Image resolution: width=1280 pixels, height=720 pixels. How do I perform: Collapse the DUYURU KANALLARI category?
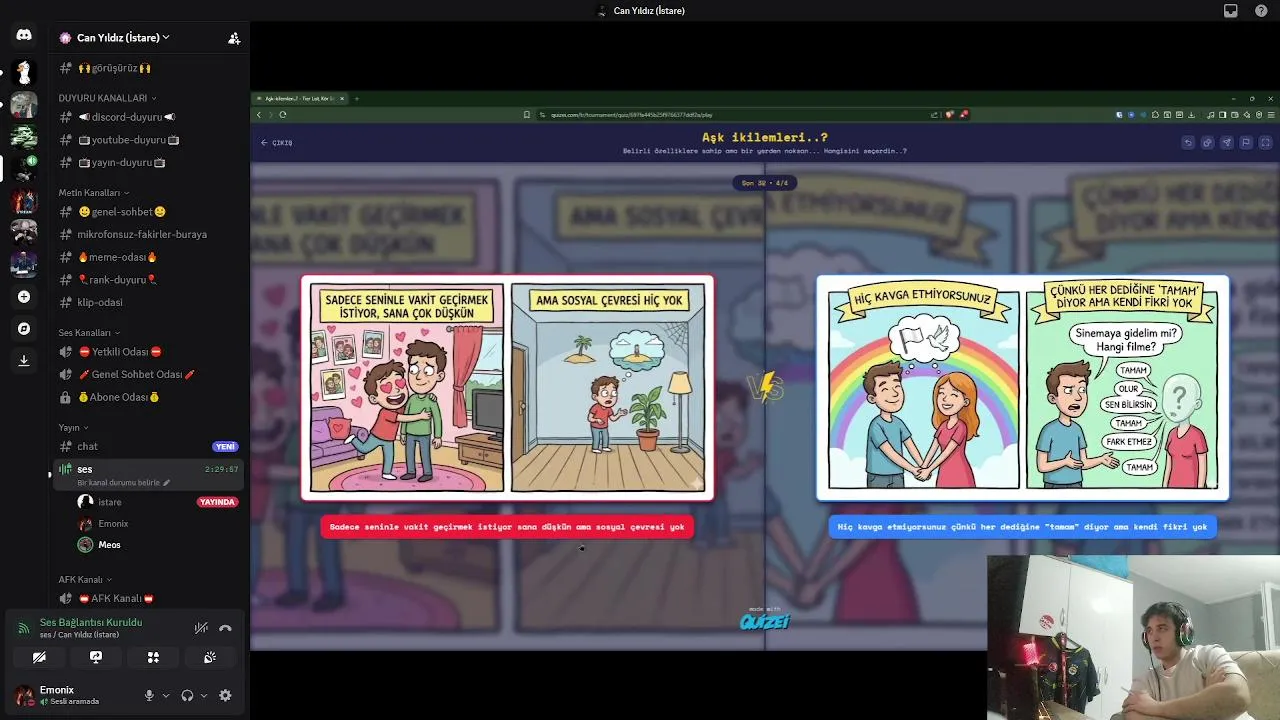[x=108, y=98]
